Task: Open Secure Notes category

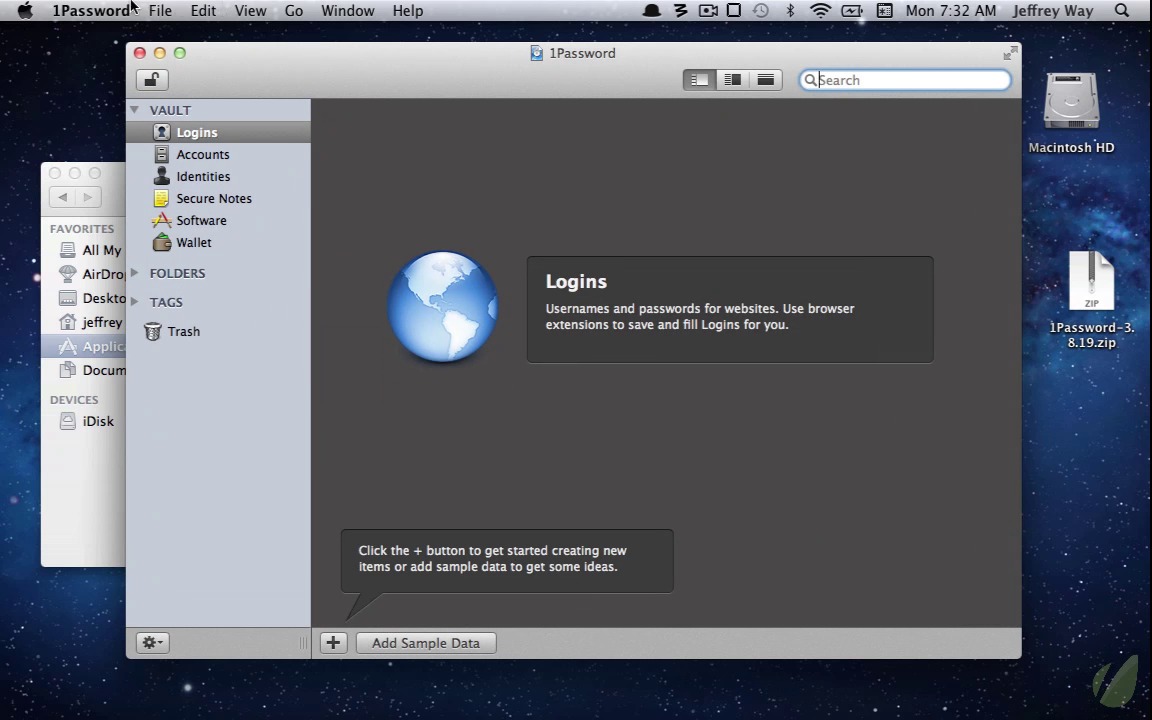Action: pyautogui.click(x=218, y=198)
